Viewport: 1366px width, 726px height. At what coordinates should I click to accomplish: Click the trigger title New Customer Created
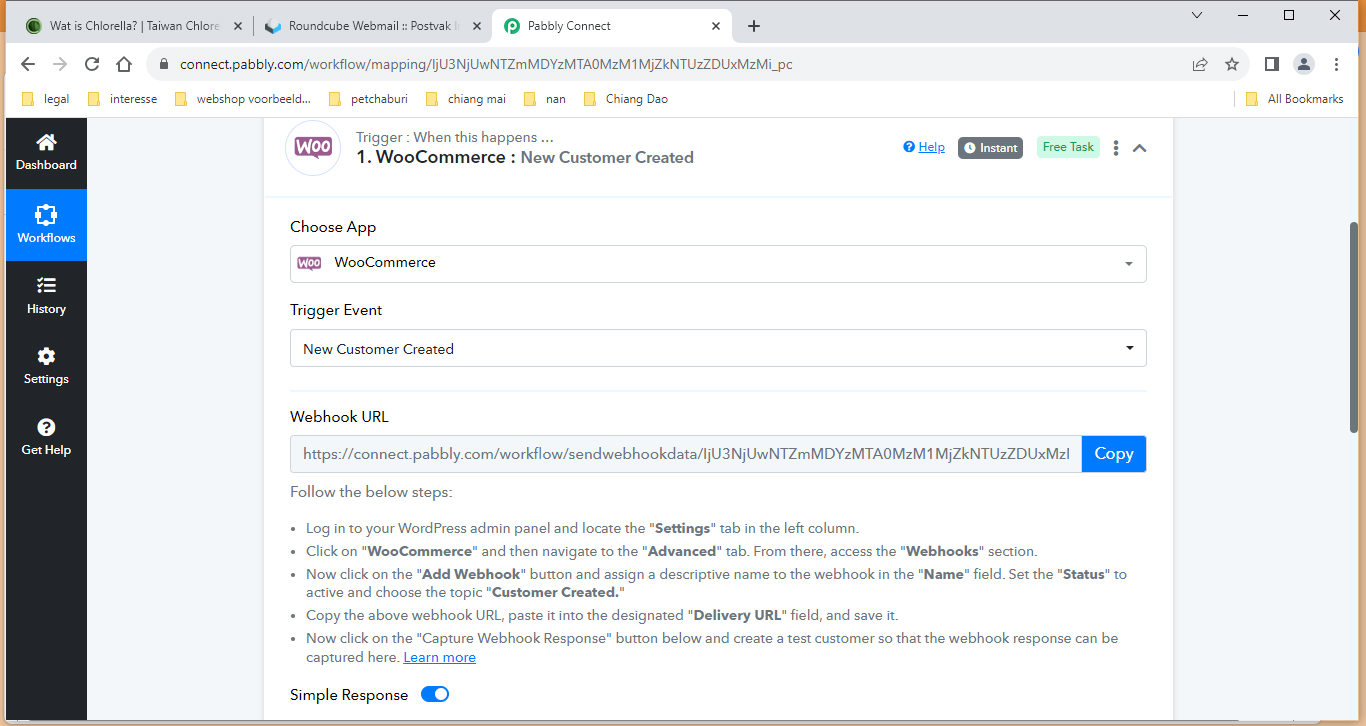(x=607, y=157)
